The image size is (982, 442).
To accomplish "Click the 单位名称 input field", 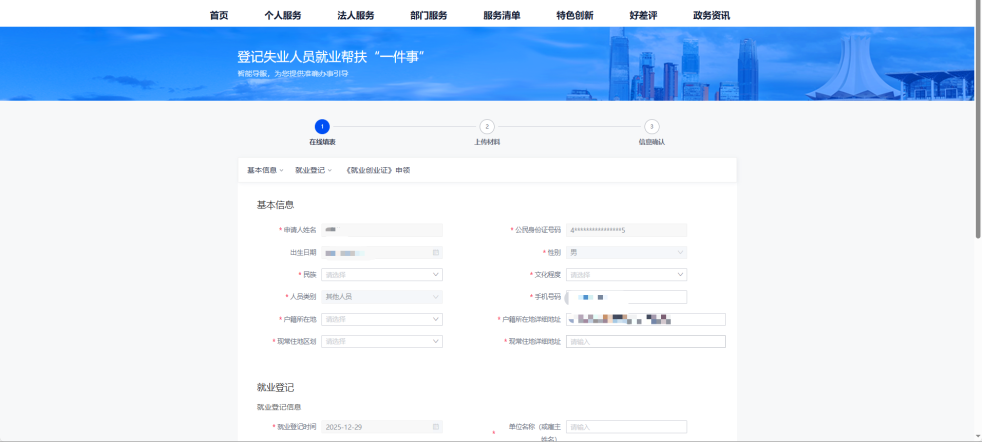I will [626, 427].
